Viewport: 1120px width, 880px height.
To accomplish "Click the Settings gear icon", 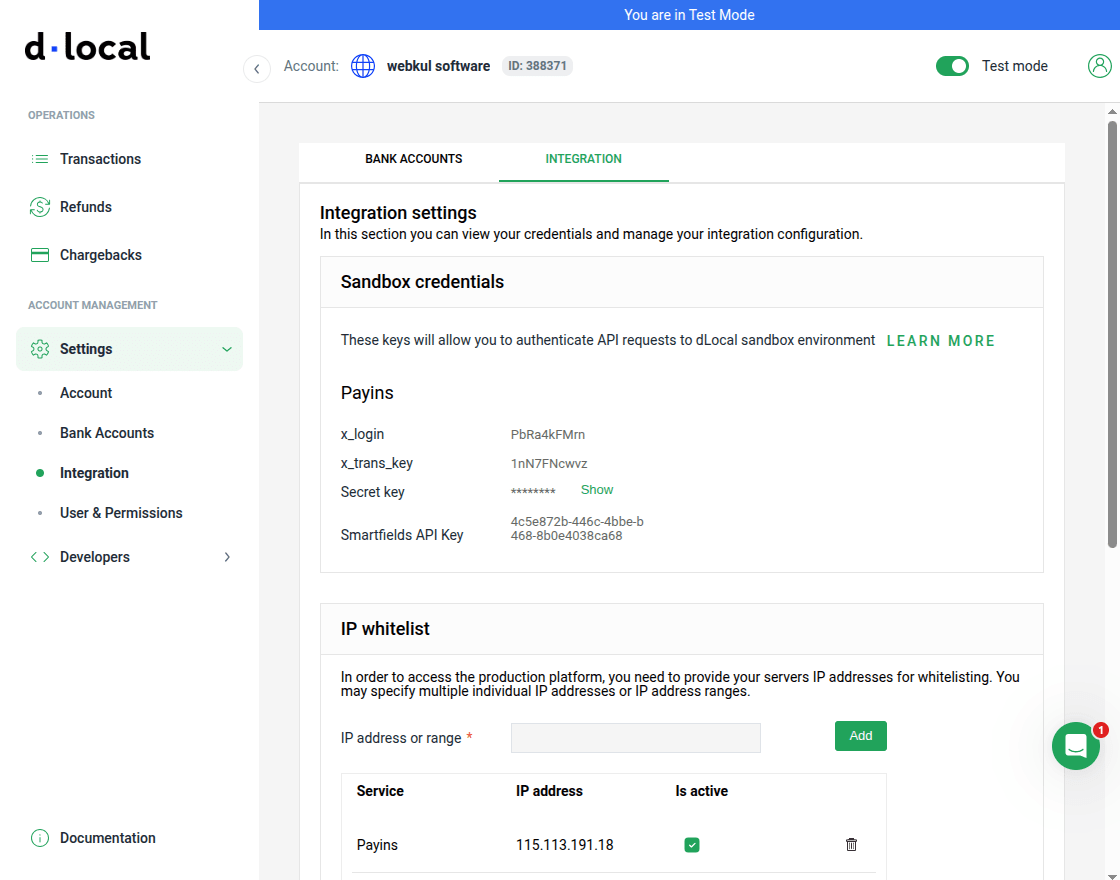I will point(40,348).
